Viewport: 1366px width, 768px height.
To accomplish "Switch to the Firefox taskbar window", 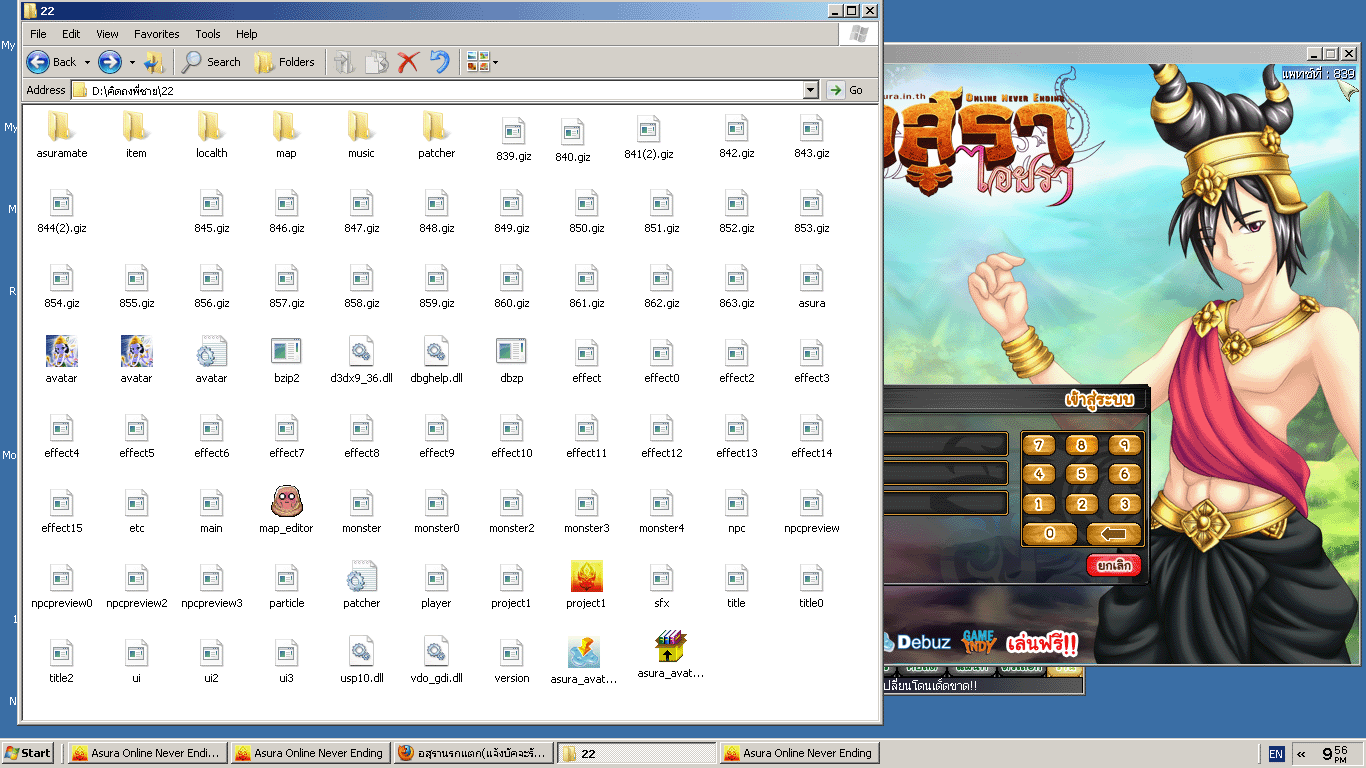I will point(472,753).
